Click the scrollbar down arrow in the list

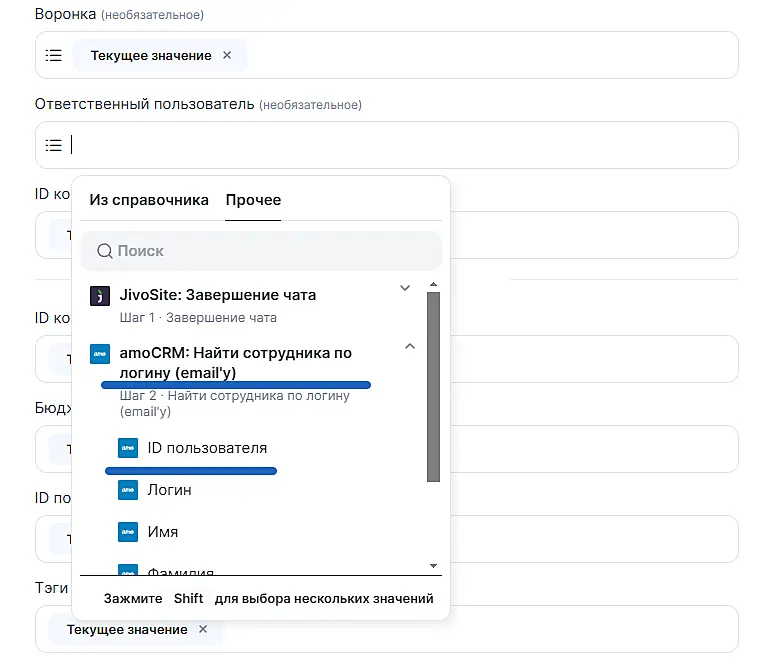click(x=433, y=566)
